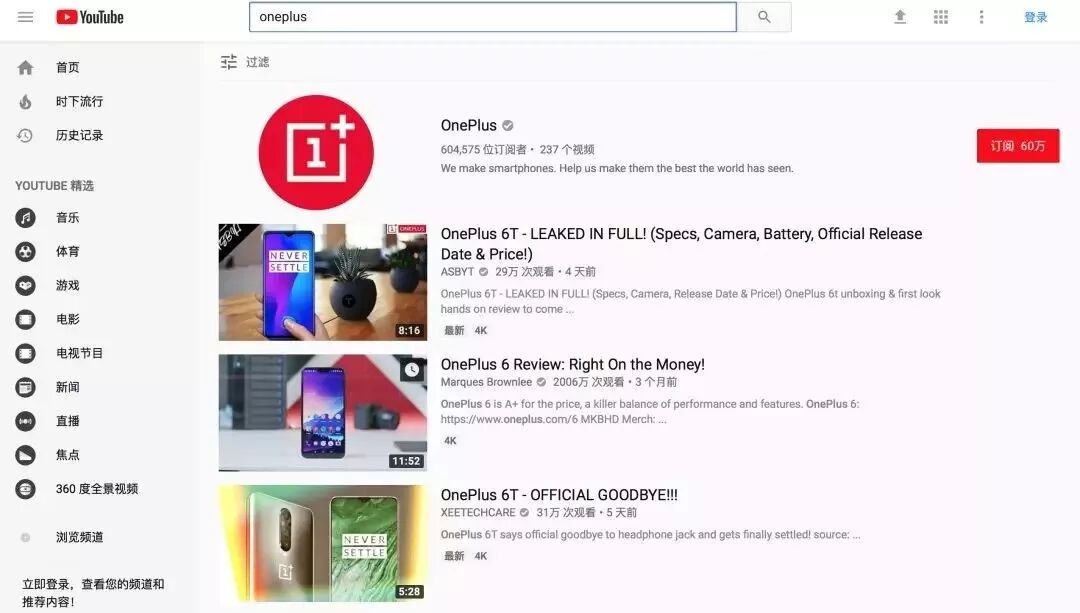The image size is (1080, 613).
Task: Click verified badge next to OnePlus channel
Action: point(508,125)
